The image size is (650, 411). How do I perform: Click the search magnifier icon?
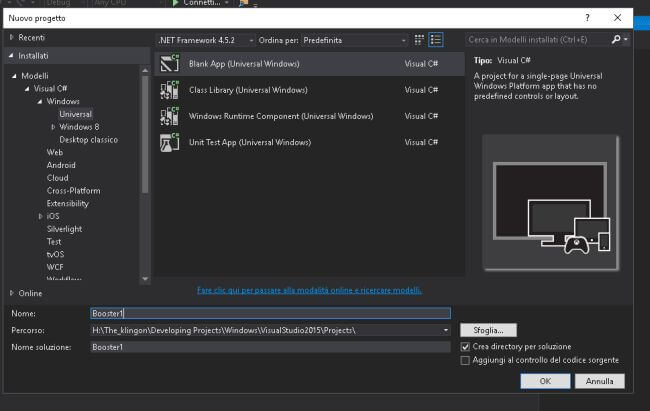[x=616, y=39]
